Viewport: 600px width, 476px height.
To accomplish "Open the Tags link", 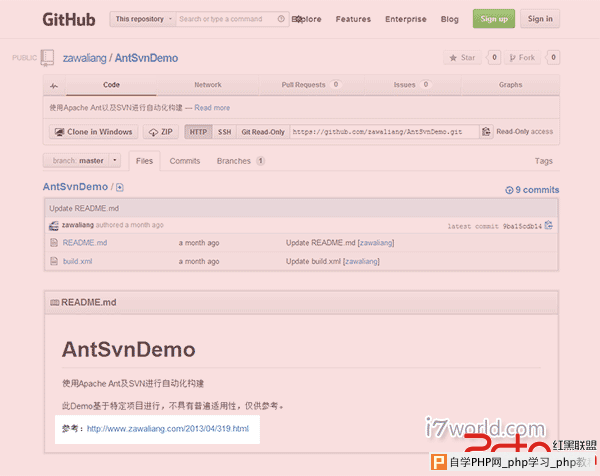I will pyautogui.click(x=544, y=161).
